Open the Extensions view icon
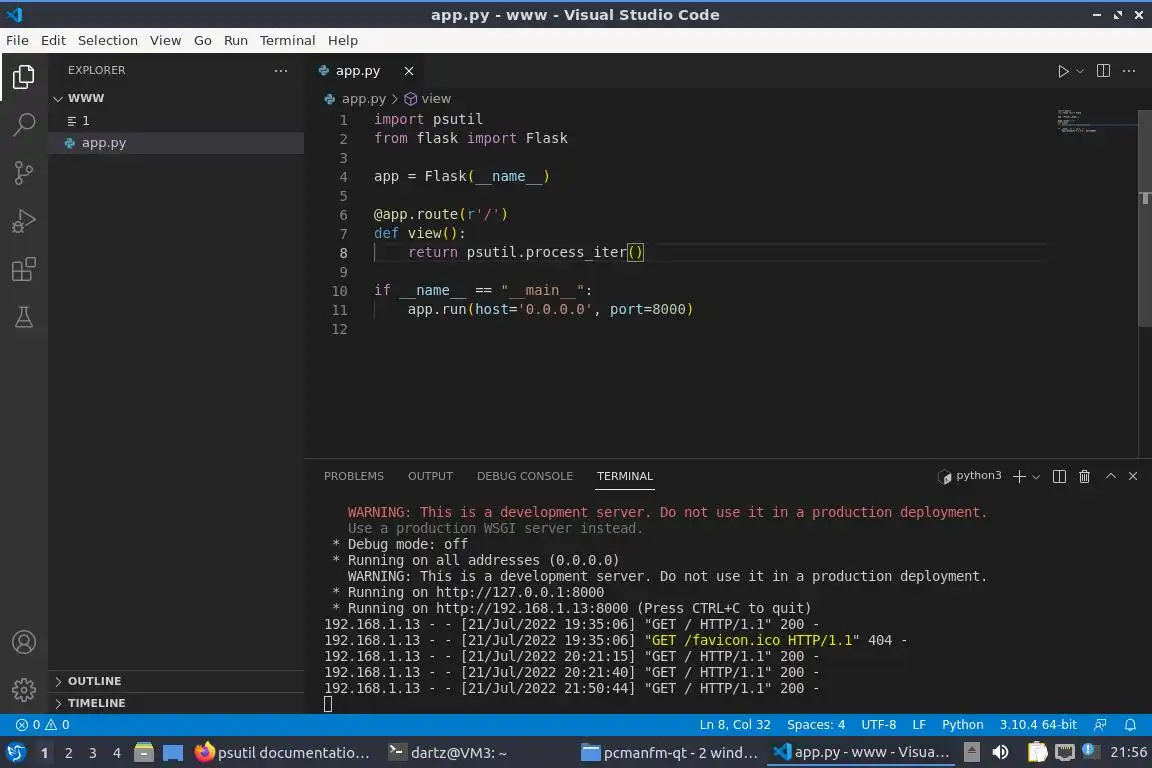 pos(24,269)
